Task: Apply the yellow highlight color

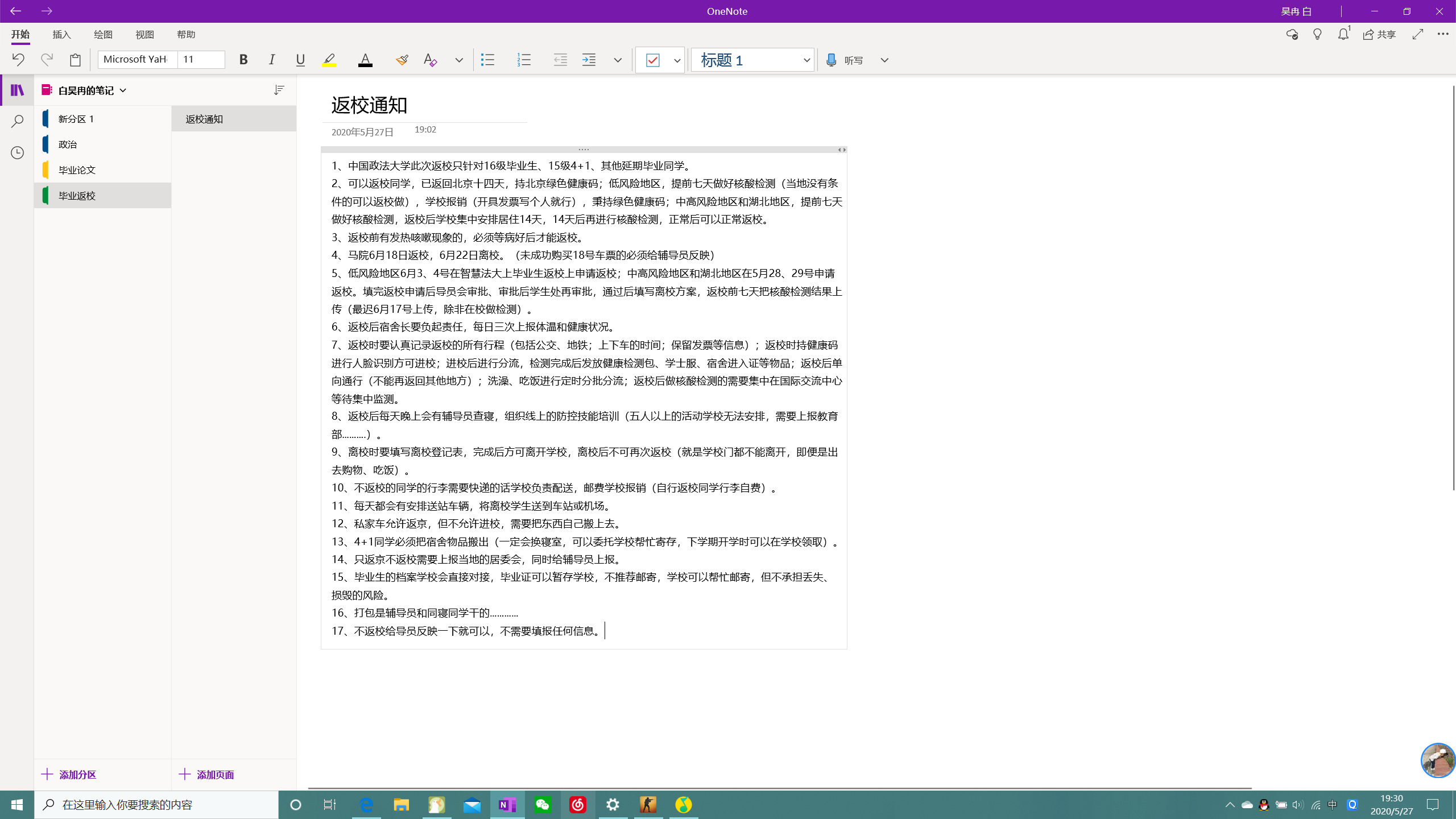Action: click(329, 60)
